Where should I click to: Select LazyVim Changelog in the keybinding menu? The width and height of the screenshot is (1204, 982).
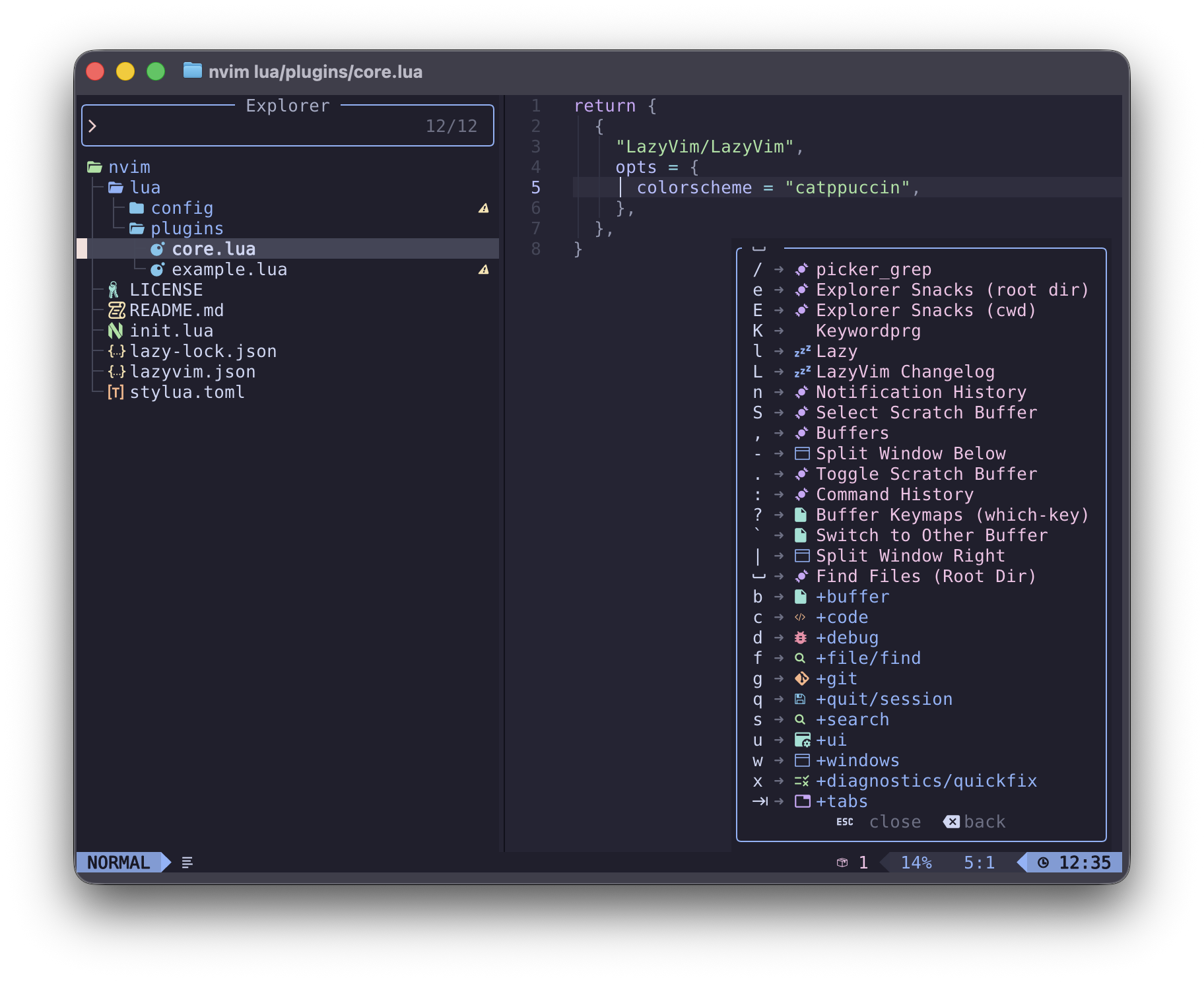pyautogui.click(x=904, y=372)
